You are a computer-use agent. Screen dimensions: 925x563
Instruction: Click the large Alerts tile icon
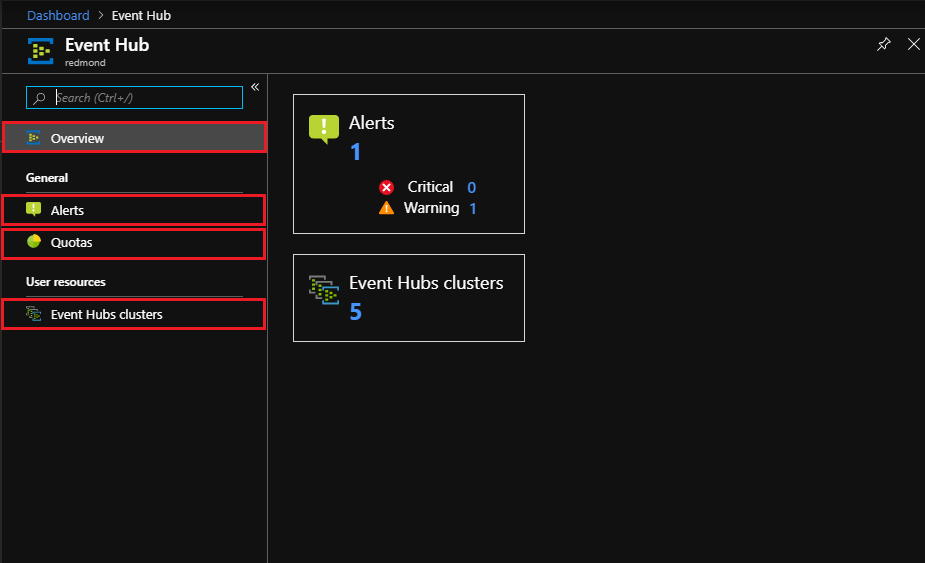(x=324, y=129)
